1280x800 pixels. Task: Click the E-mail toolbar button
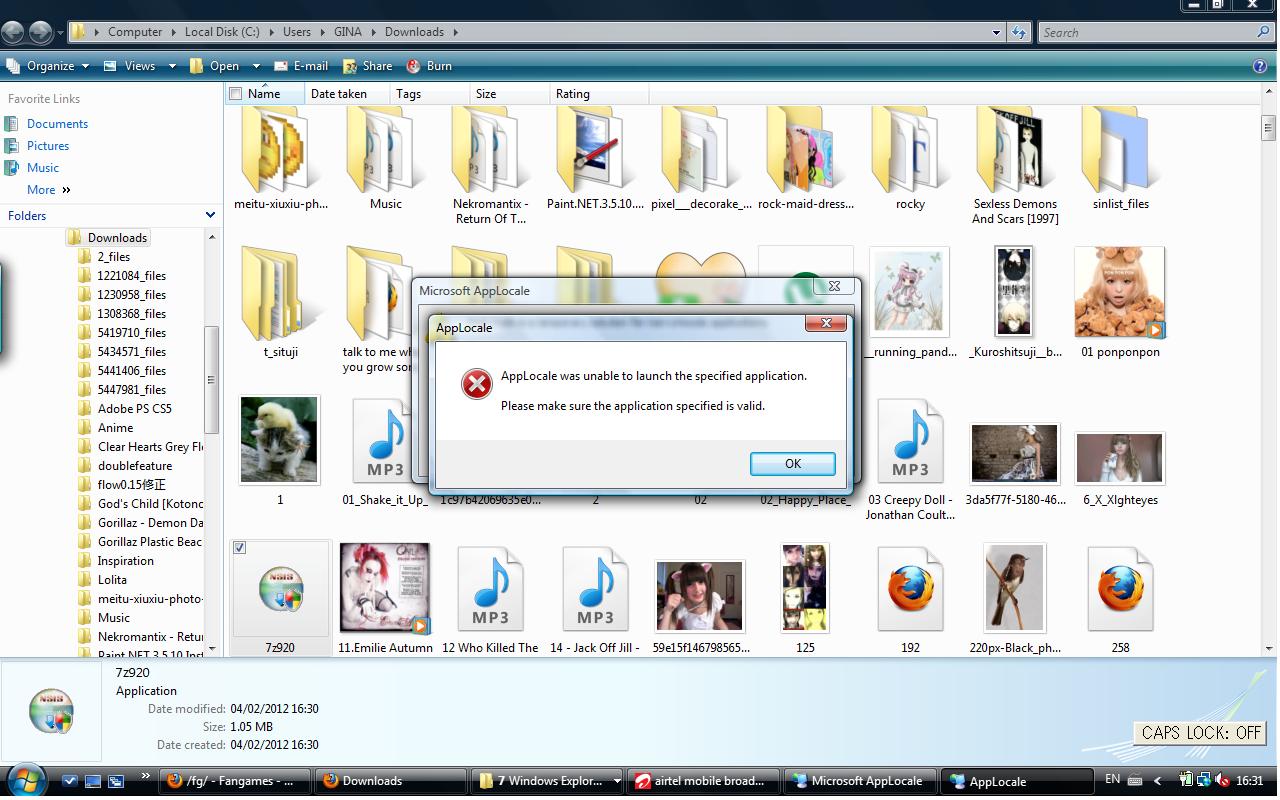300,66
